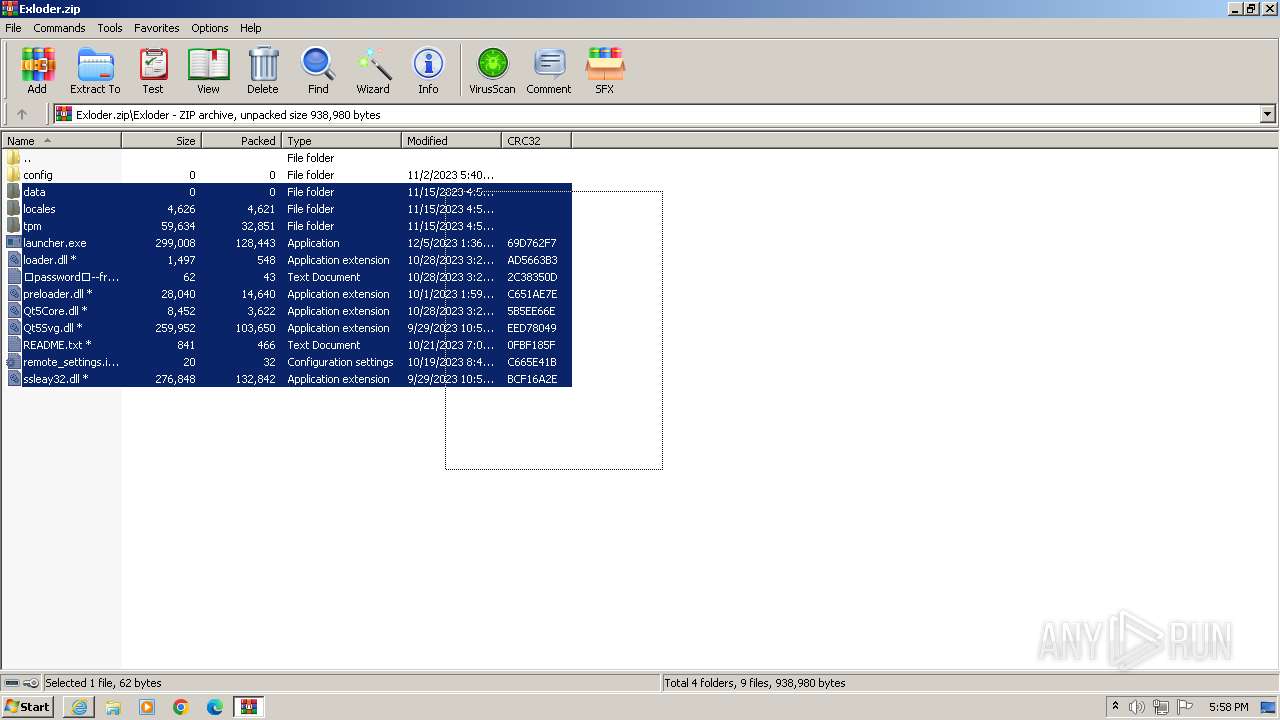Launch the Wizard toolbar icon
The height and width of the screenshot is (720, 1280).
[x=373, y=70]
